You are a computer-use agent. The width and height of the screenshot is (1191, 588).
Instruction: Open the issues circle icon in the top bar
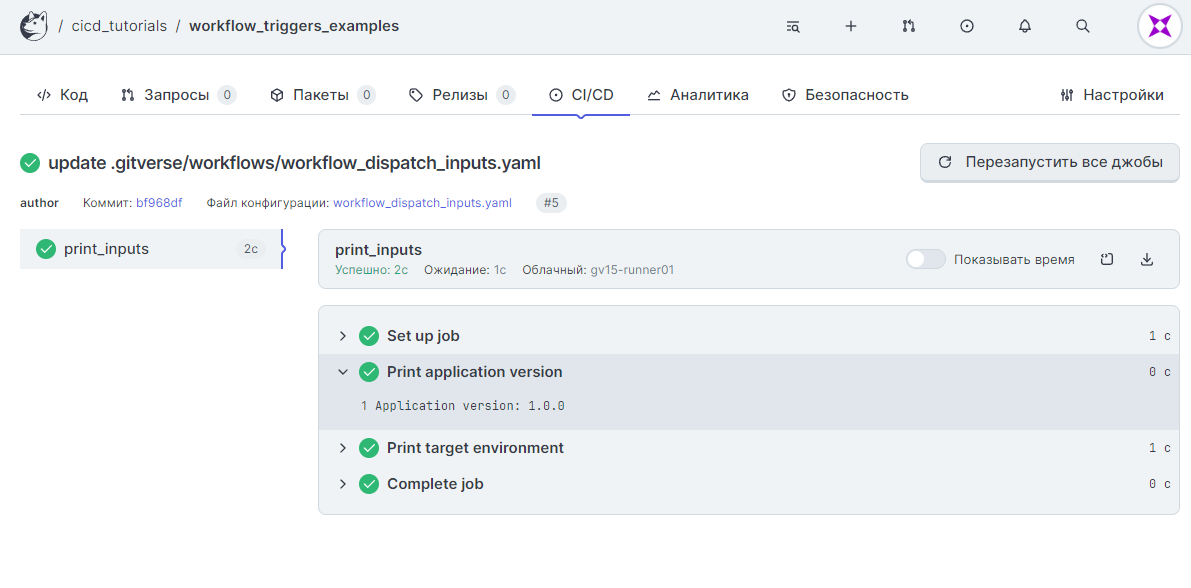[x=967, y=27]
